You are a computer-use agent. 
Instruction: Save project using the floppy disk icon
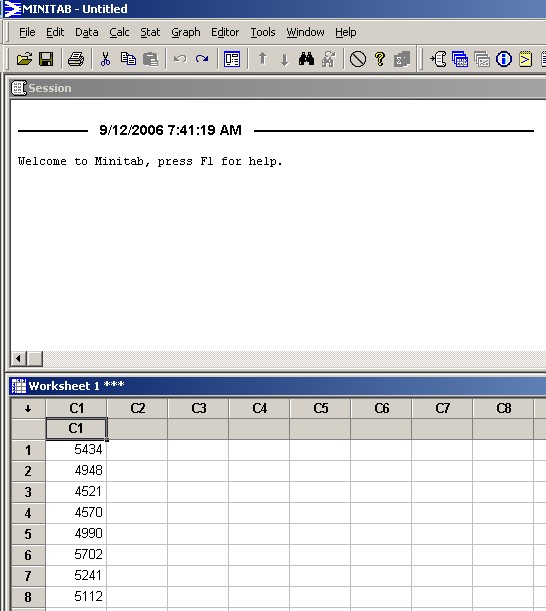pyautogui.click(x=46, y=59)
